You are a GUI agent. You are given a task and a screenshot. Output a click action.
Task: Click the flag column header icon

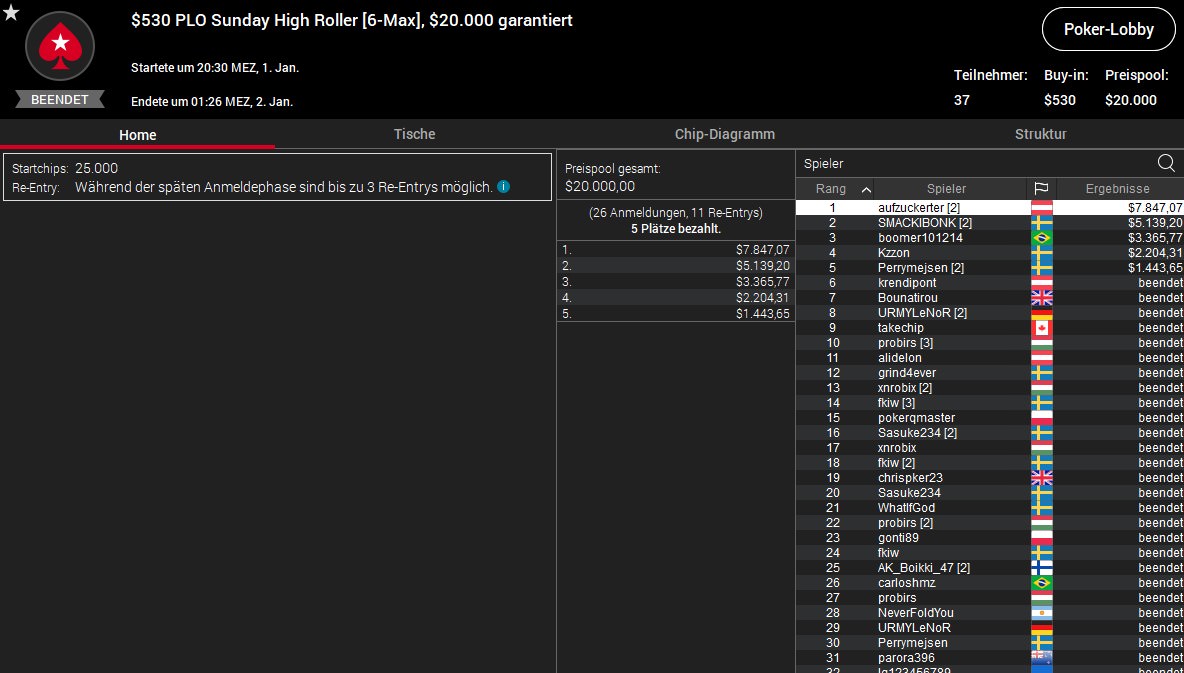point(1041,189)
